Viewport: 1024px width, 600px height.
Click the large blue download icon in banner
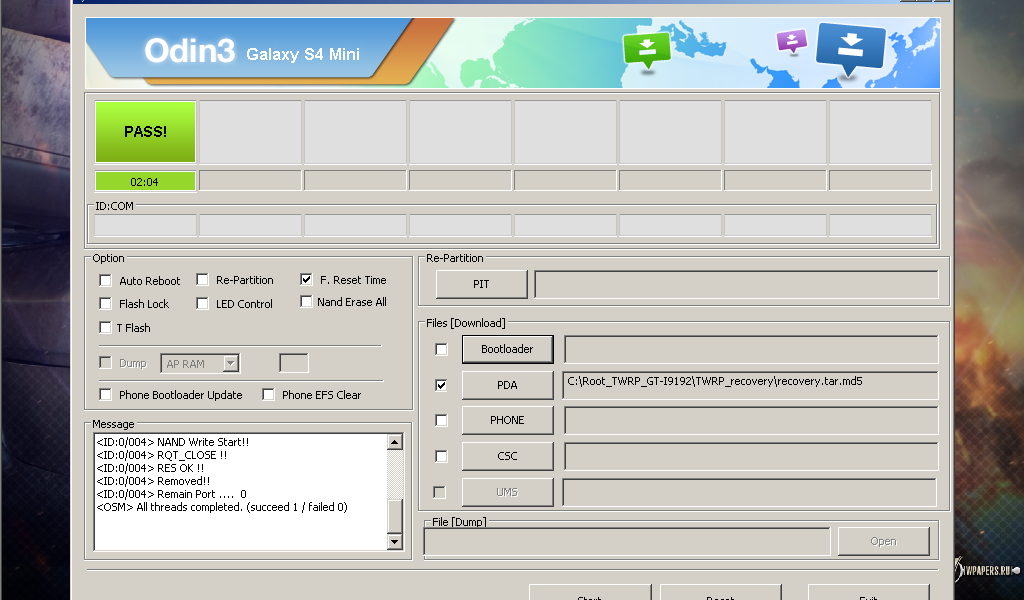tap(851, 47)
